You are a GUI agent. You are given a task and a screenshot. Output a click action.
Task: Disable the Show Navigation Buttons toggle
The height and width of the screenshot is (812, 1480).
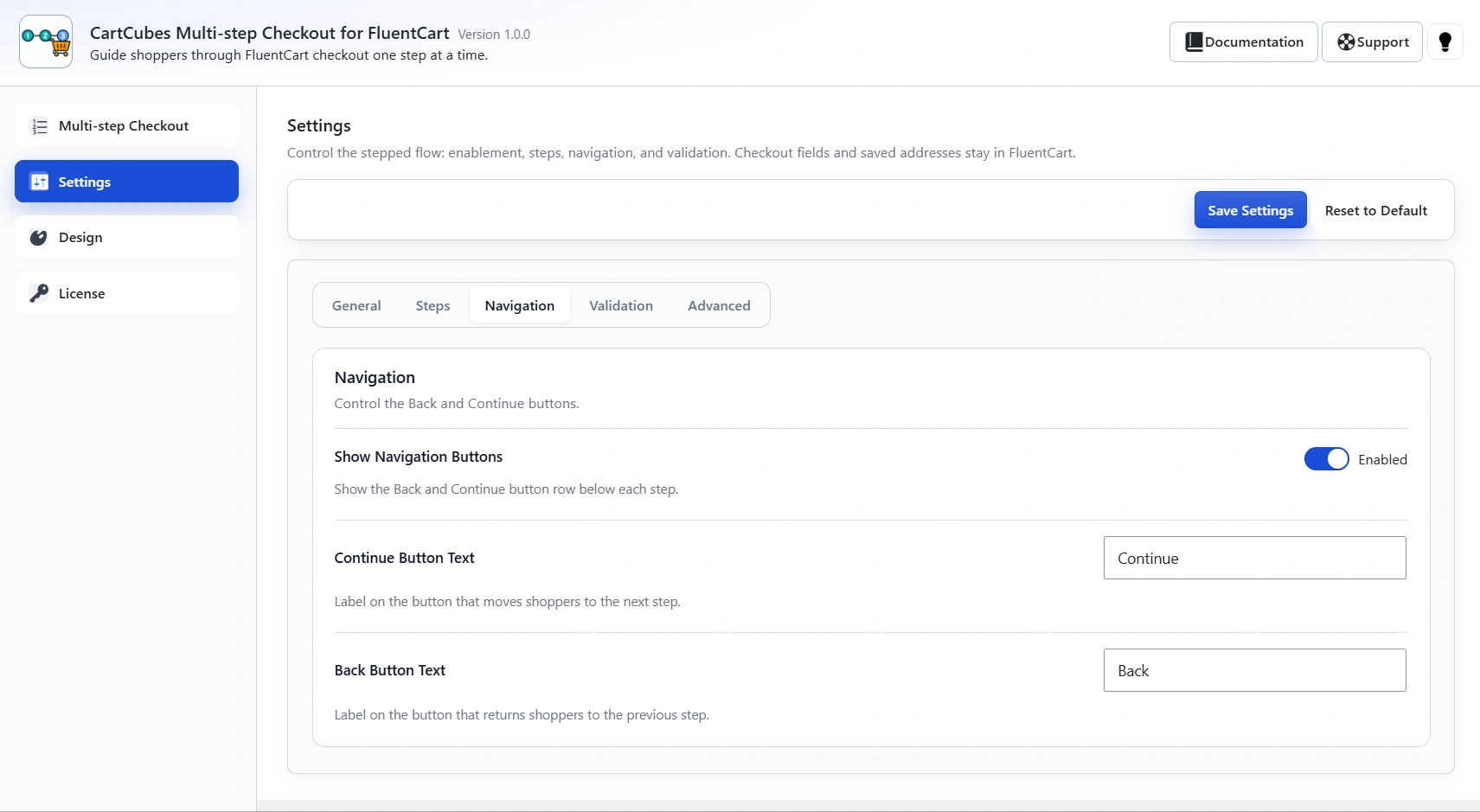1326,459
